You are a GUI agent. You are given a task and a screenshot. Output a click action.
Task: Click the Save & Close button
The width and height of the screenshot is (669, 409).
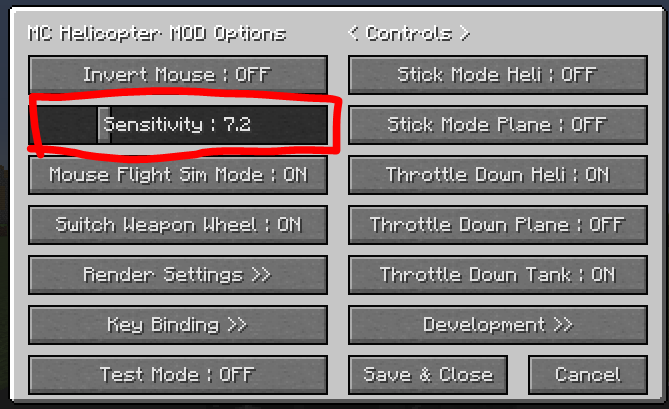click(x=428, y=375)
